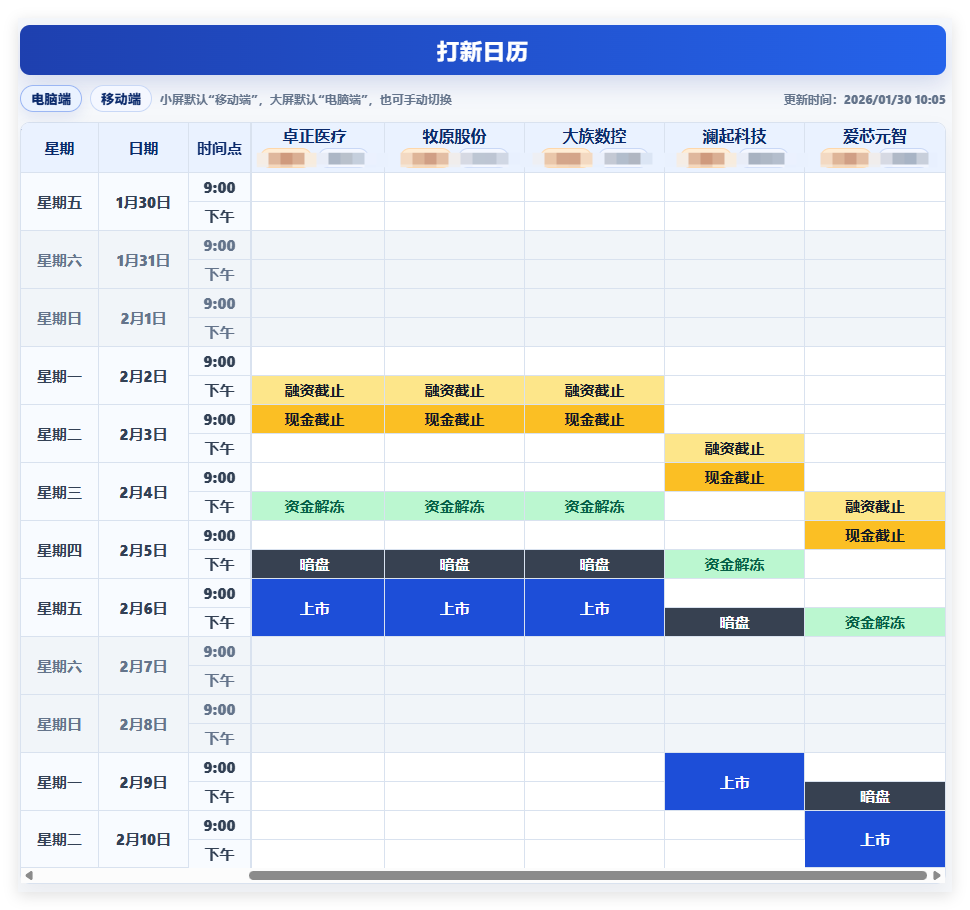Click the right scroll arrow of horizontal scrollbar
970x910 pixels.
click(937, 875)
